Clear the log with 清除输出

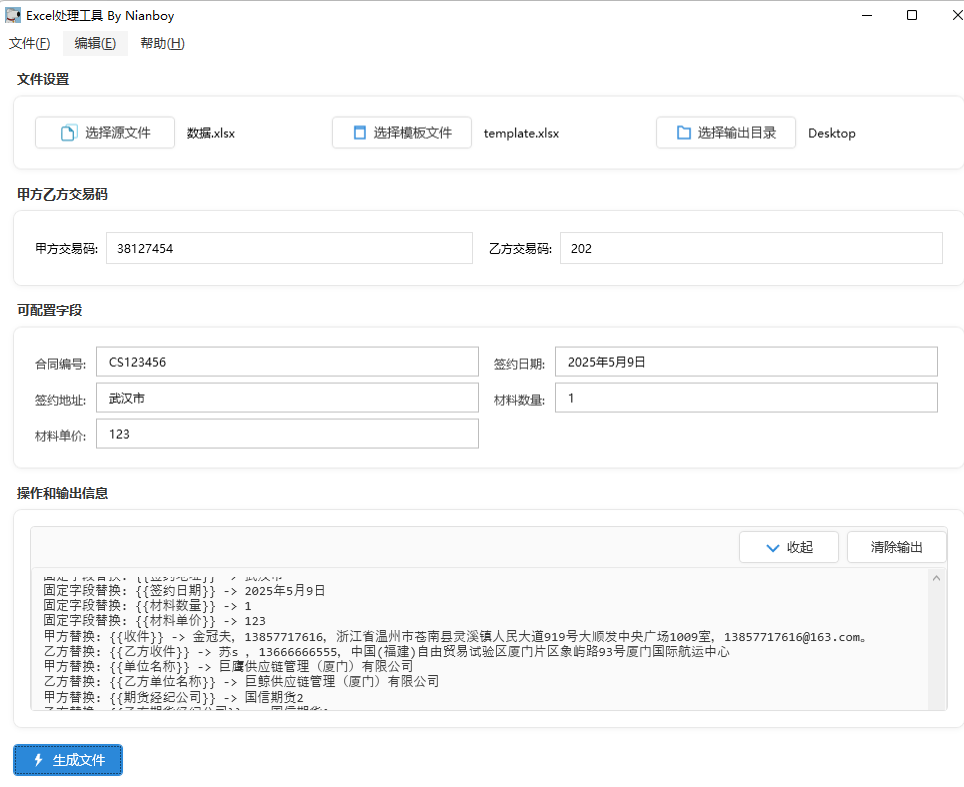pyautogui.click(x=896, y=547)
